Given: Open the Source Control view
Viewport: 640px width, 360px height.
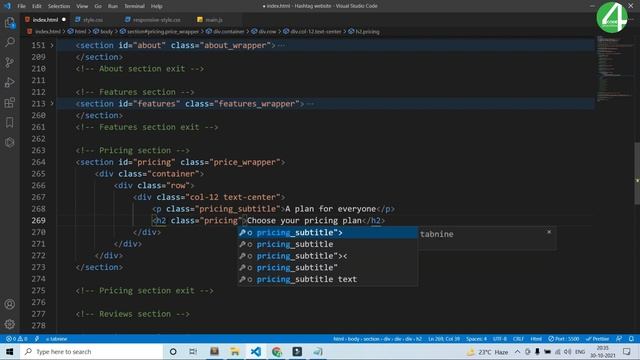Looking at the screenshot, I should 9,62.
